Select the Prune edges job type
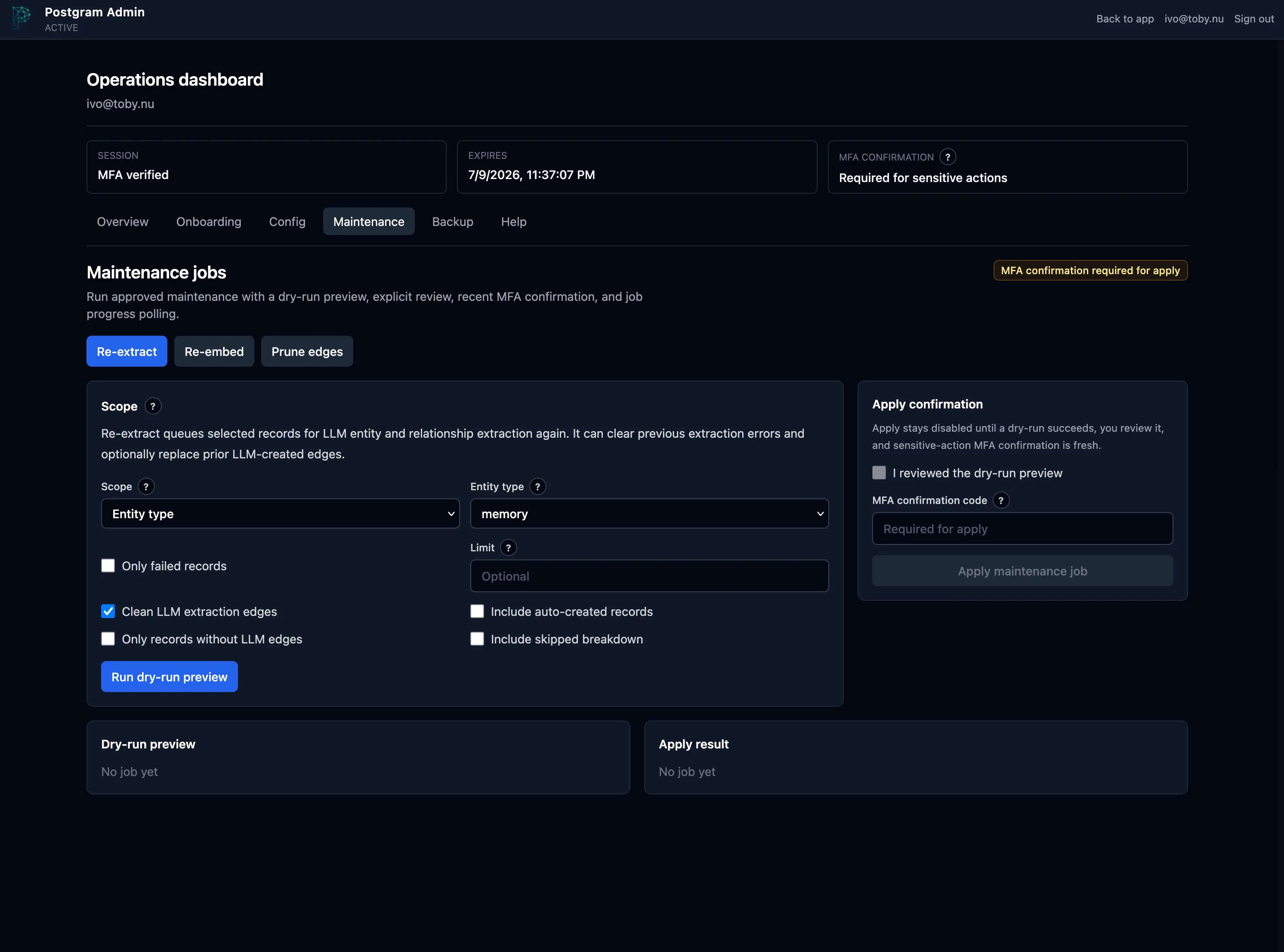Screen dimensions: 1284x952 [x=307, y=352]
